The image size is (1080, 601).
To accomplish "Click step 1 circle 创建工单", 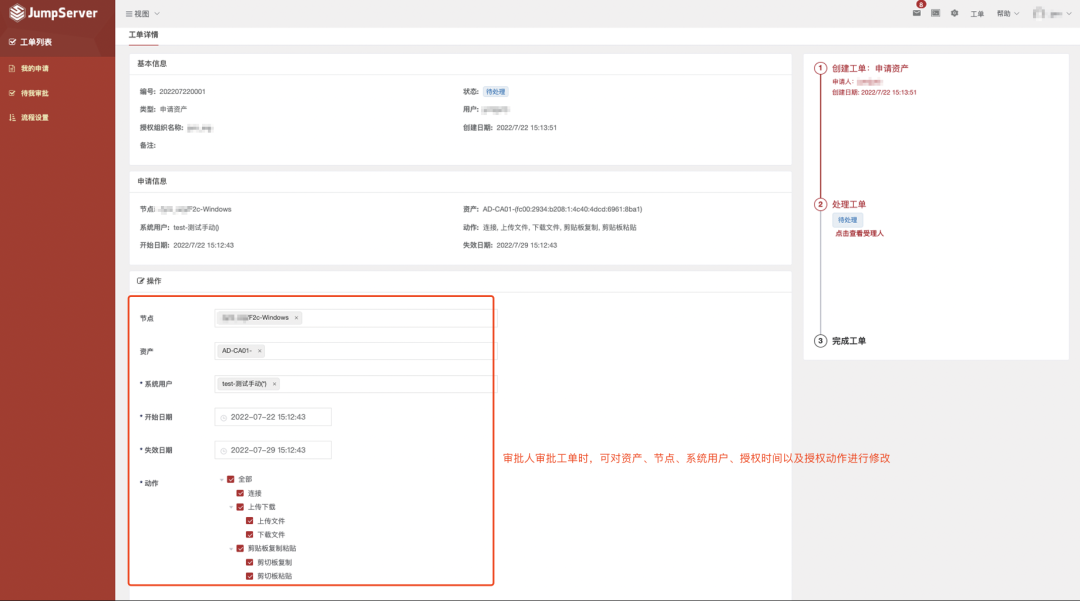I will pyautogui.click(x=820, y=68).
